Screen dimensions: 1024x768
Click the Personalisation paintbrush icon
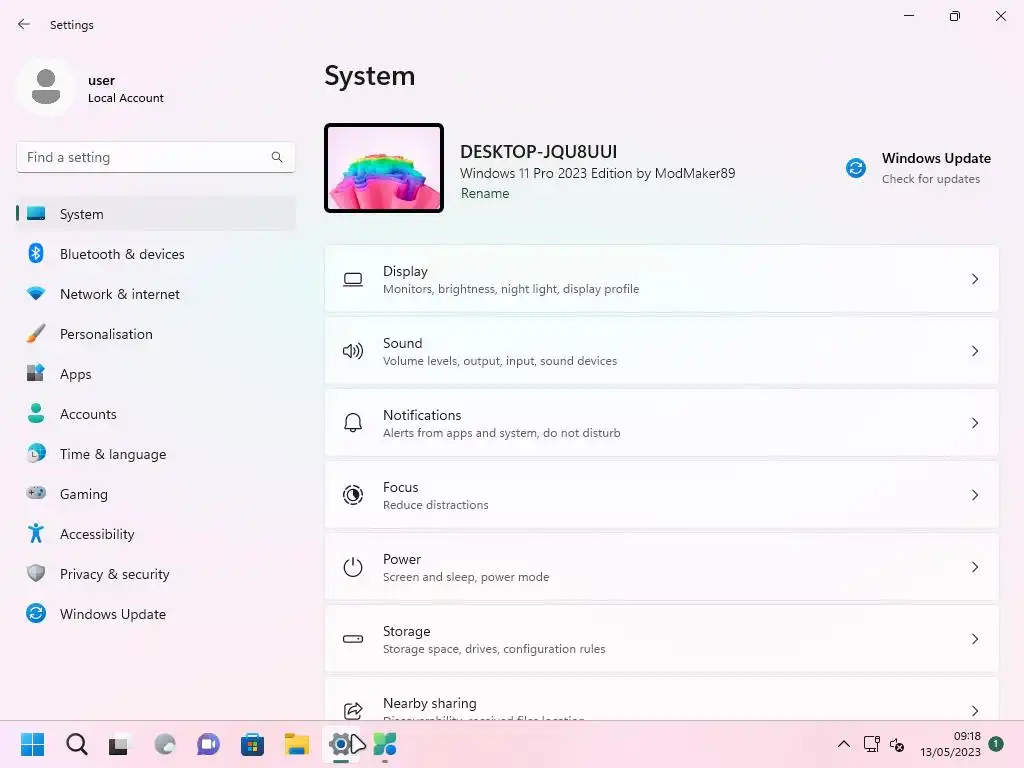pos(36,333)
